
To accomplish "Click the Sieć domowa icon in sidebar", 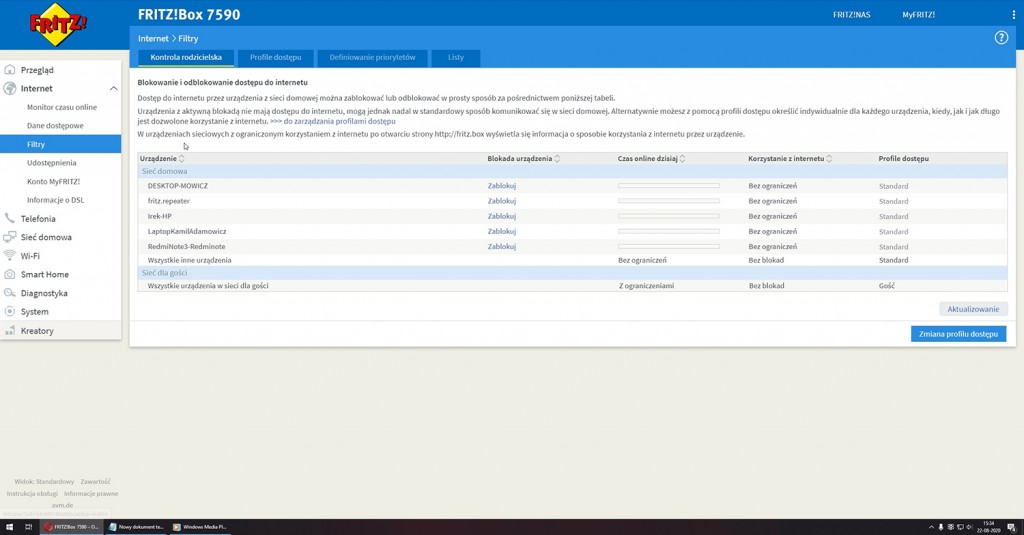I will pos(10,238).
